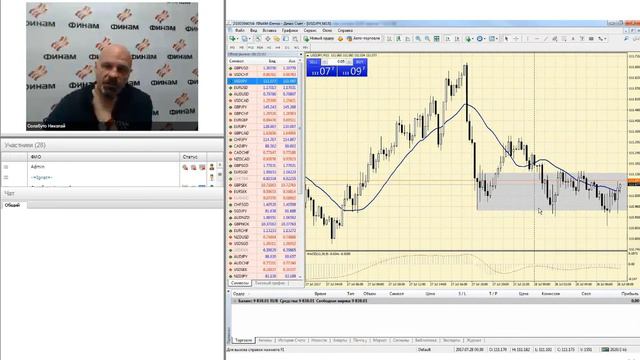Toggle the Market Watch window icon
This screenshot has height=360, width=640.
tap(258, 39)
